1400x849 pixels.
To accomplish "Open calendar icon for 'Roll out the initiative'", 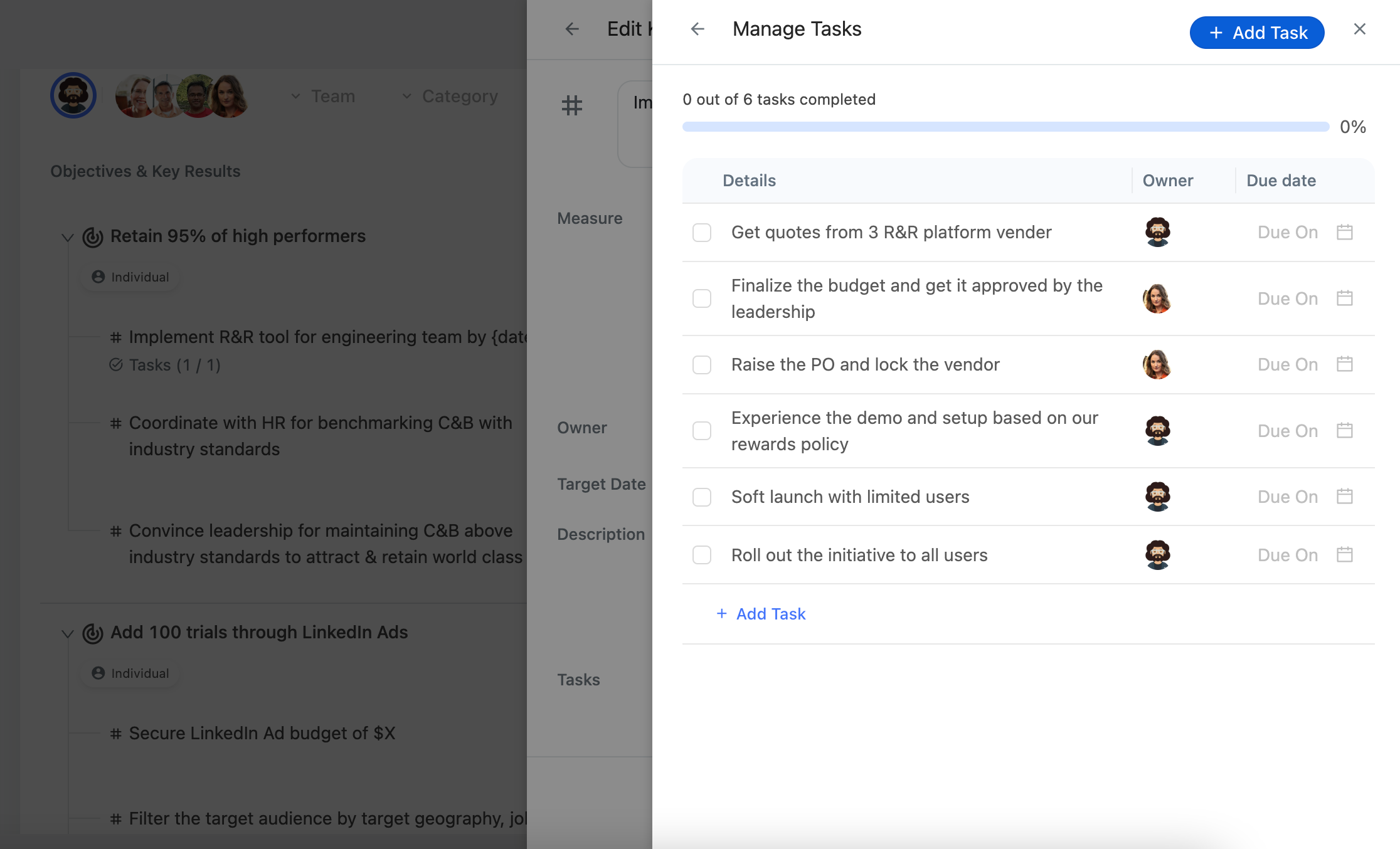I will click(x=1344, y=554).
